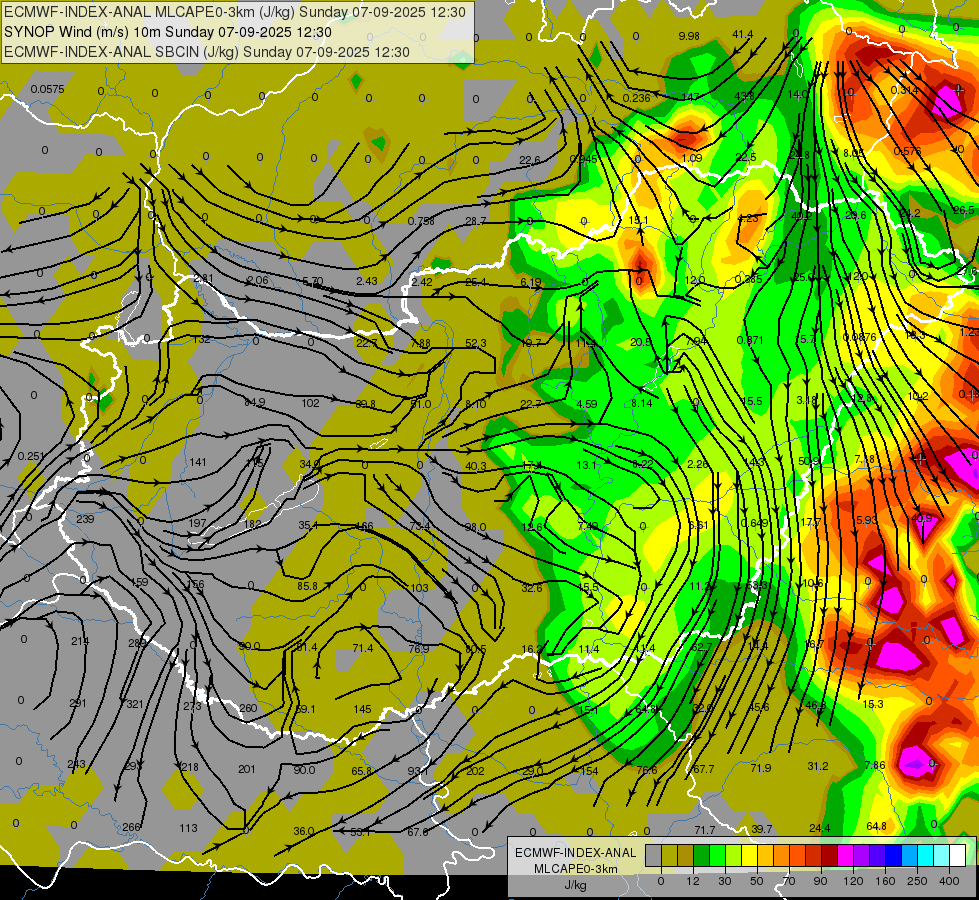Click the map value '28.7'
Screen dimensions: 979x900
pyautogui.click(x=476, y=220)
